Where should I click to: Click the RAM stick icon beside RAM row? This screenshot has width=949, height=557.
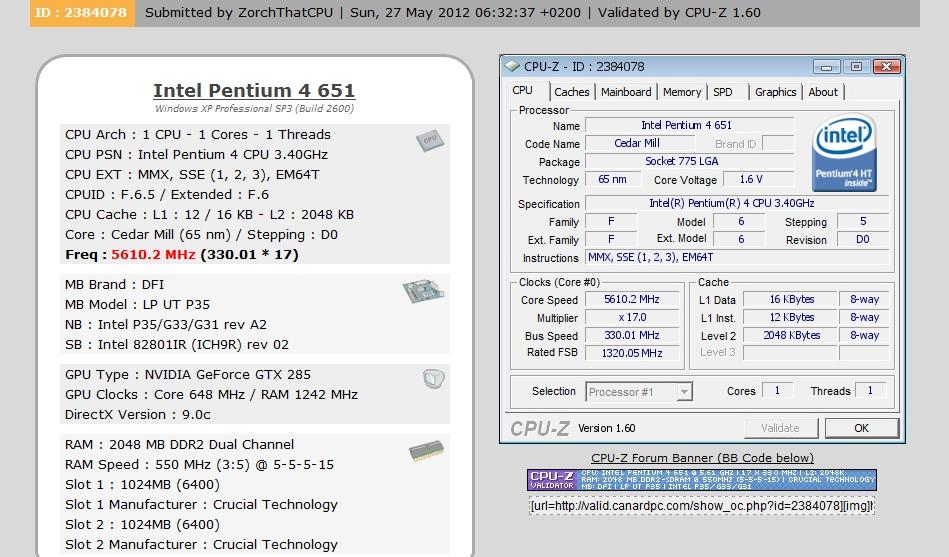[426, 451]
